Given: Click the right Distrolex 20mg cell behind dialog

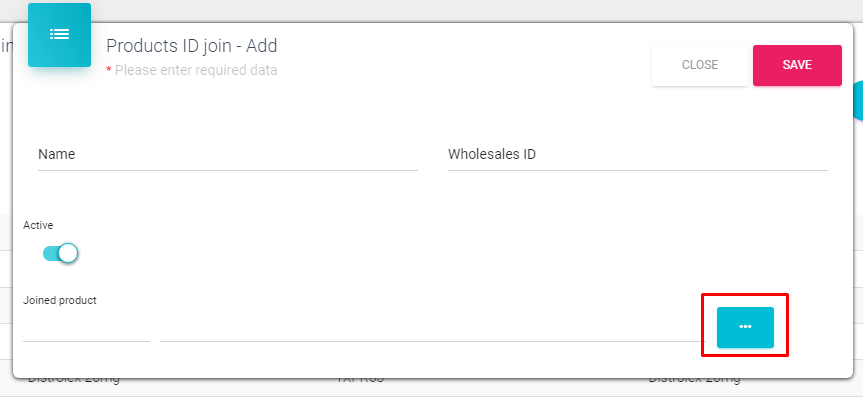Looking at the screenshot, I should [694, 383].
